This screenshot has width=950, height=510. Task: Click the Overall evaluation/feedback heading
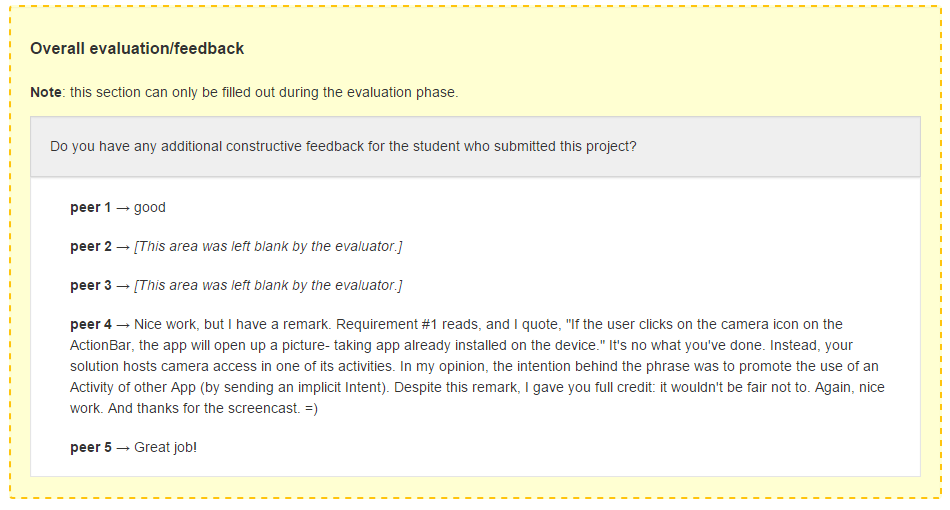[137, 48]
